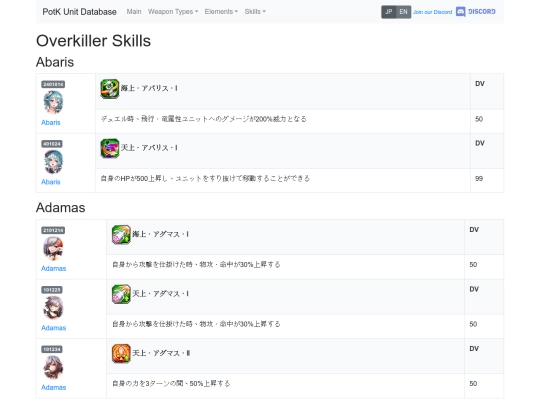Image resolution: width=540 pixels, height=405 pixels.
Task: Click the Overkiller Skills page heading
Action: pos(93,41)
